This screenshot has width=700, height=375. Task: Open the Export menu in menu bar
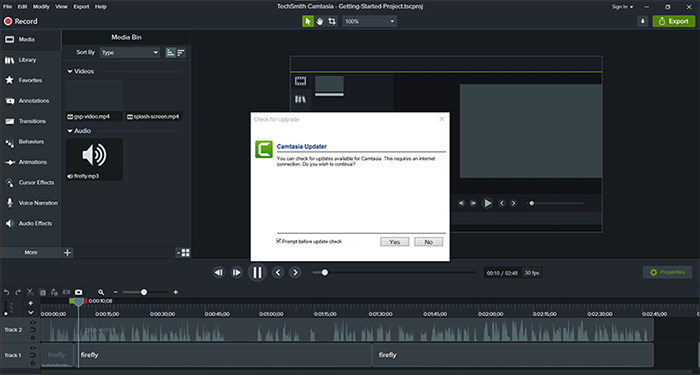(x=81, y=7)
